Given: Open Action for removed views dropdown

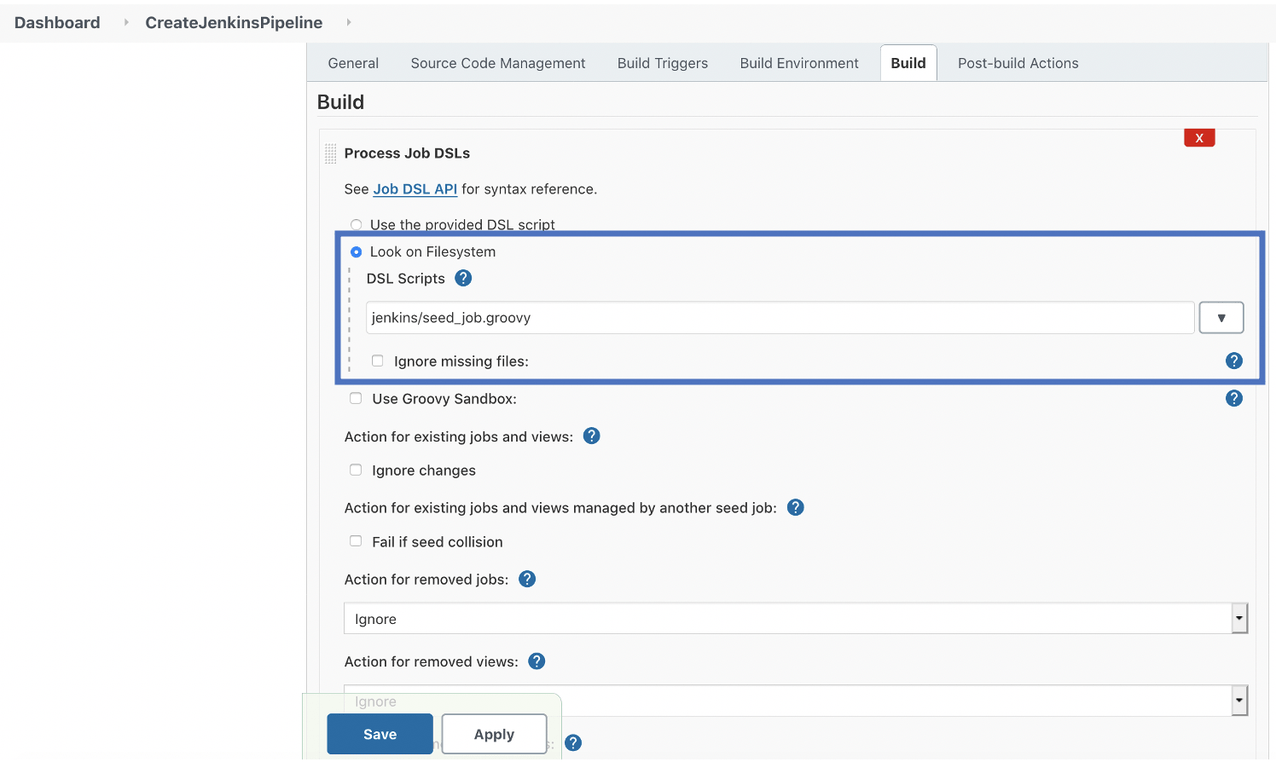Looking at the screenshot, I should click(796, 701).
